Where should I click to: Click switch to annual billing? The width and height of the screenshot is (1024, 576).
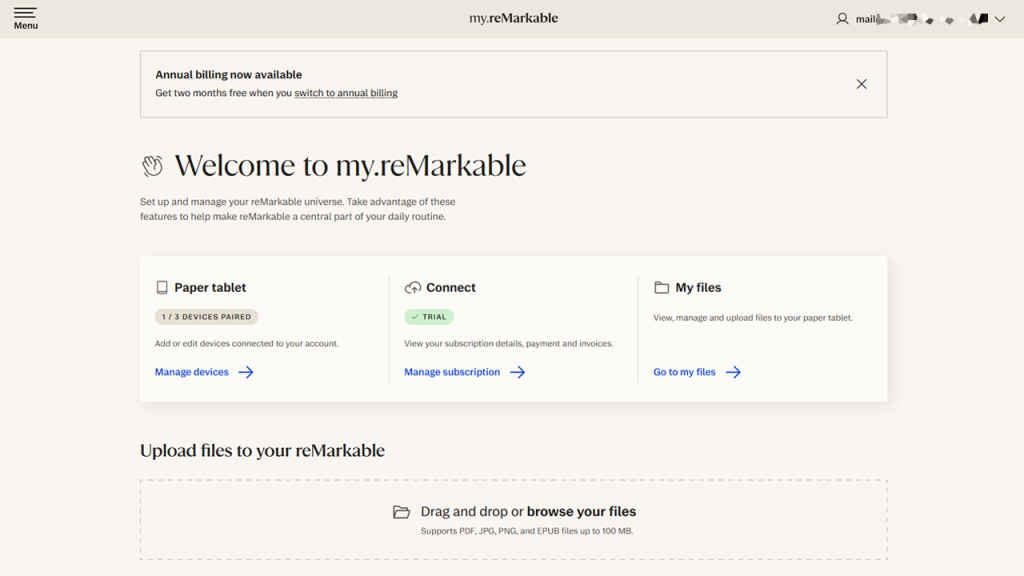[x=346, y=92]
